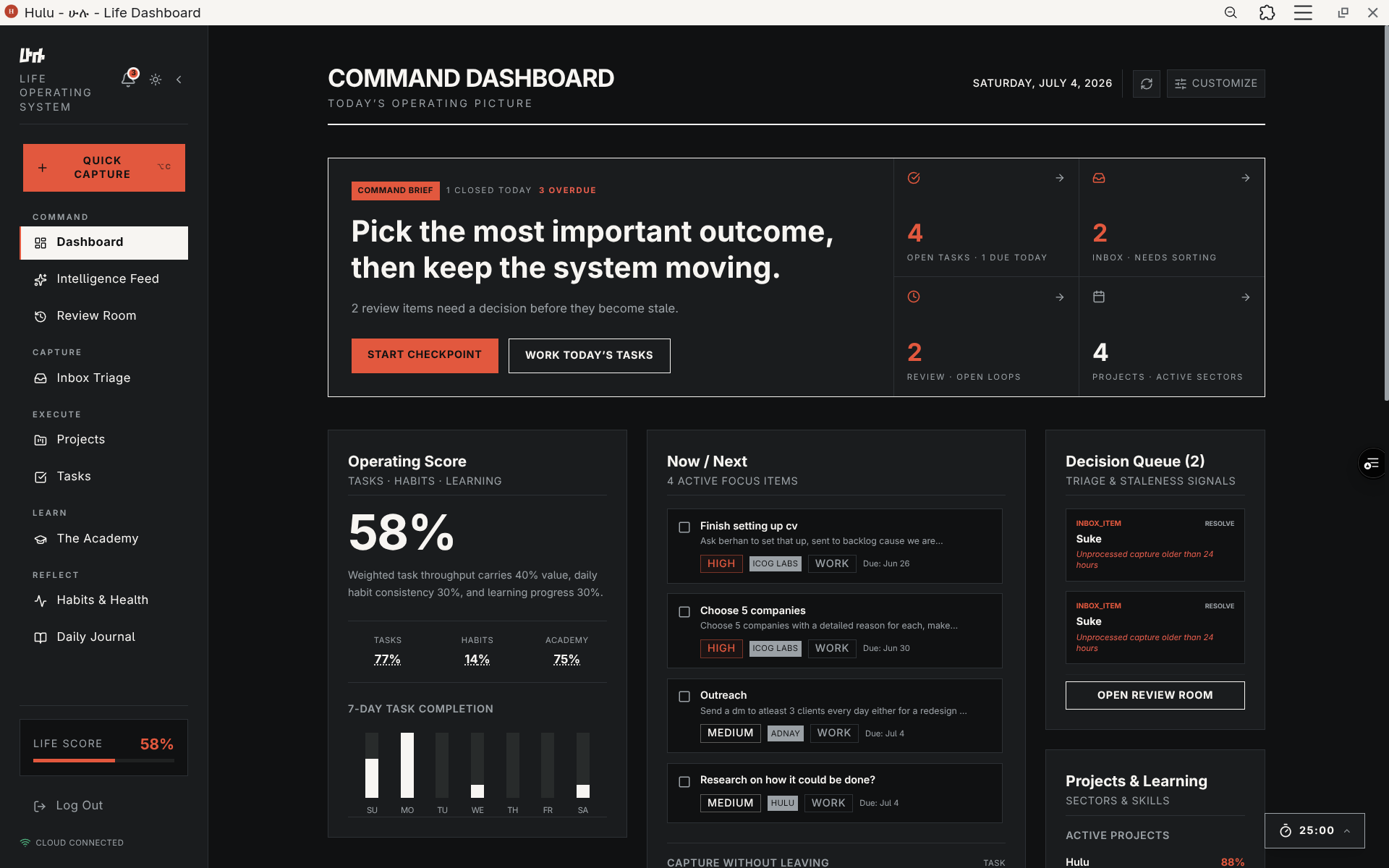Open the Inbox tile arrow
The height and width of the screenshot is (868, 1389).
[x=1246, y=178]
